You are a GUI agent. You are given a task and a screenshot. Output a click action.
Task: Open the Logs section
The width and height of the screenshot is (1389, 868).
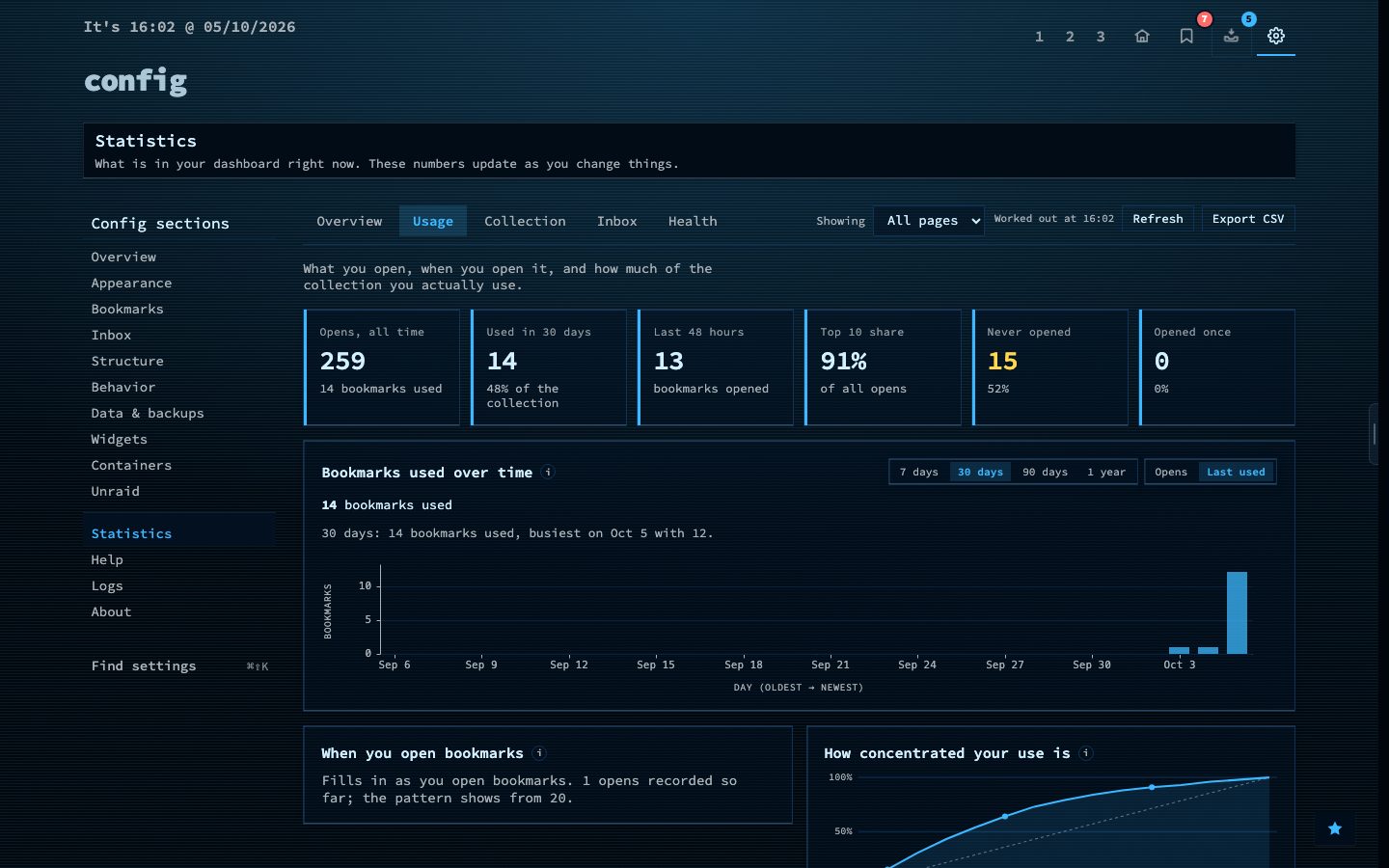point(179,585)
